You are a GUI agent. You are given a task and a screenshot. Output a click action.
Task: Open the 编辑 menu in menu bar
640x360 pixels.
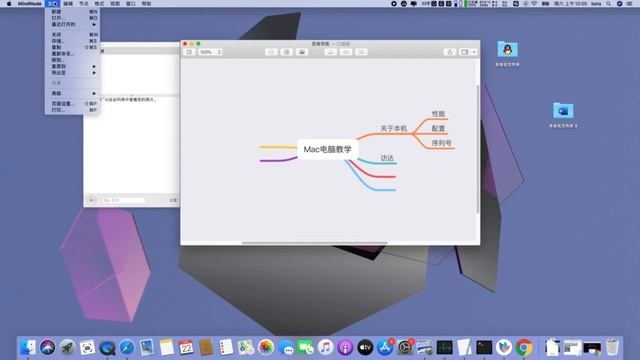68,4
